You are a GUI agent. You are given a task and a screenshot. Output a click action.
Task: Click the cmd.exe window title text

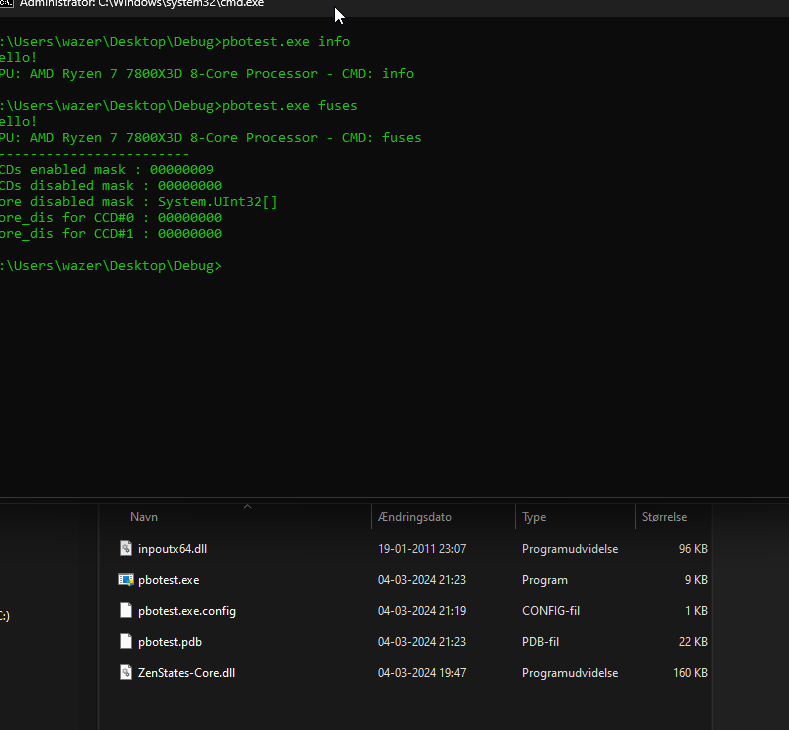pos(141,4)
